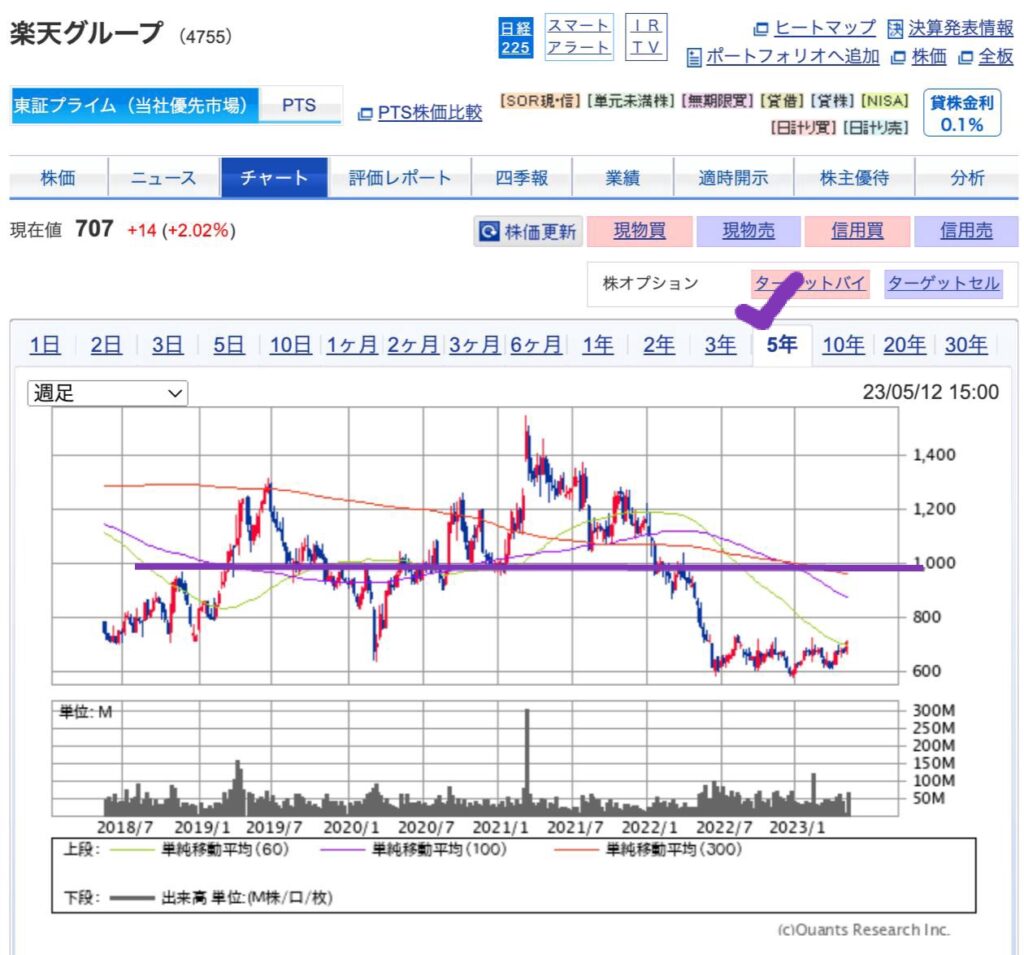Open the 株価 popup link at top right
Screen dimensions: 1024x955
(x=929, y=57)
